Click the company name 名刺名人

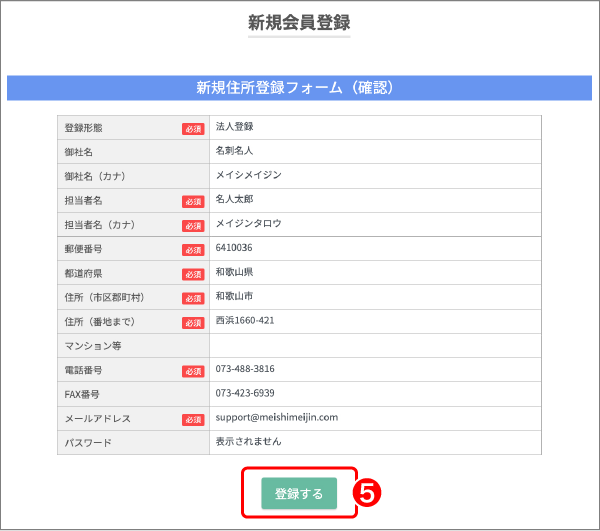coord(234,151)
